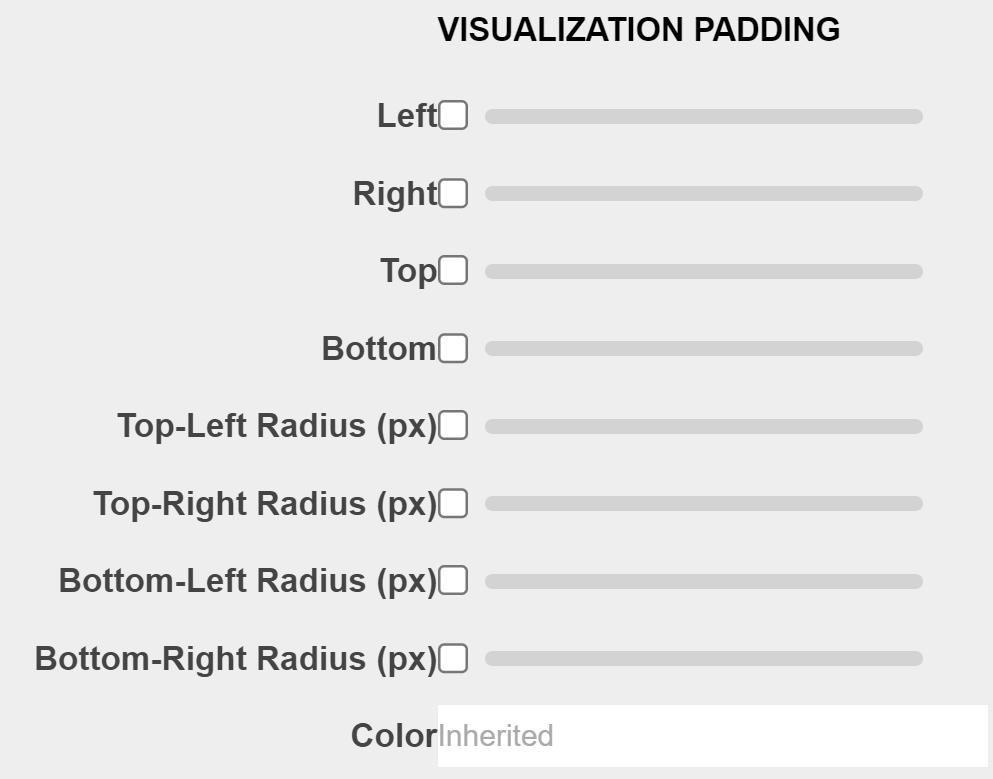
Task: Adjust the Bottom-Left Radius slider
Action: pyautogui.click(x=703, y=582)
